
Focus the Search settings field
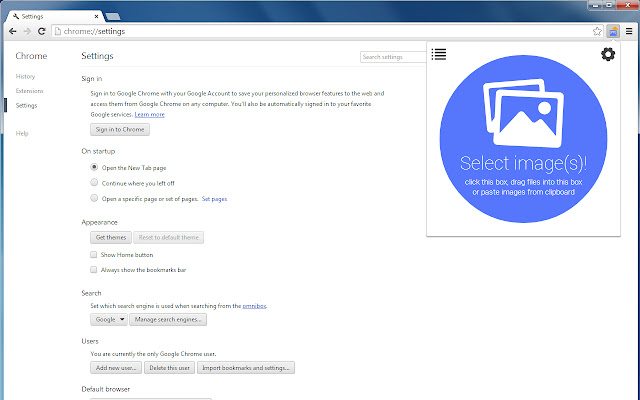tap(393, 57)
